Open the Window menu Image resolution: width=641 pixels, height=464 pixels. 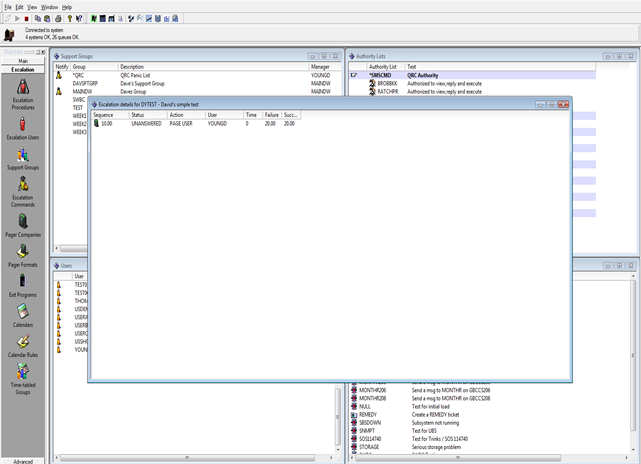tap(49, 6)
